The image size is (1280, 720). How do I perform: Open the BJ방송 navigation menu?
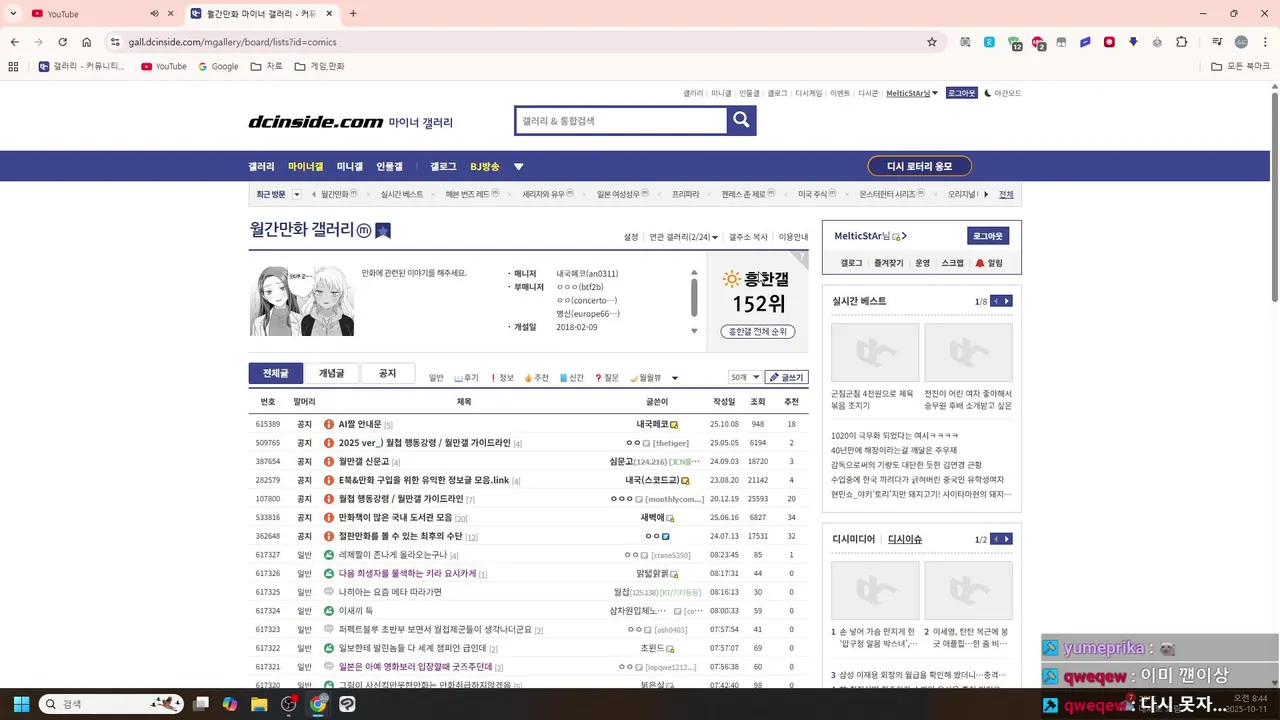coord(484,167)
